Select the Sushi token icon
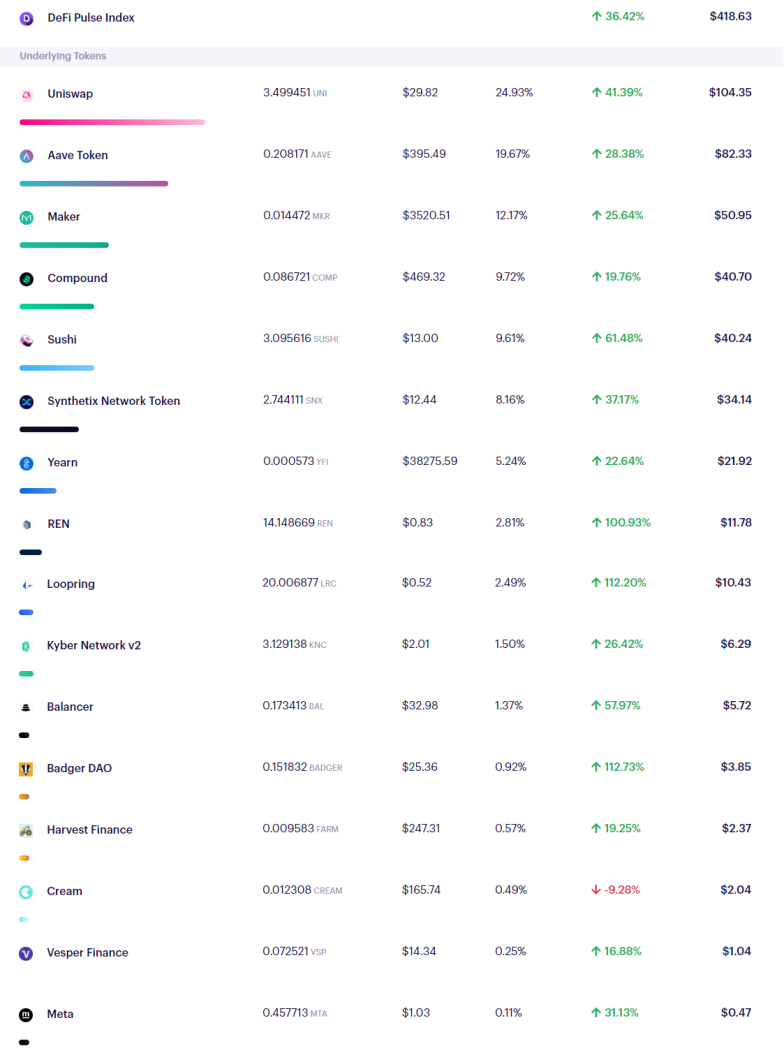This screenshot has width=784, height=1062. point(26,341)
